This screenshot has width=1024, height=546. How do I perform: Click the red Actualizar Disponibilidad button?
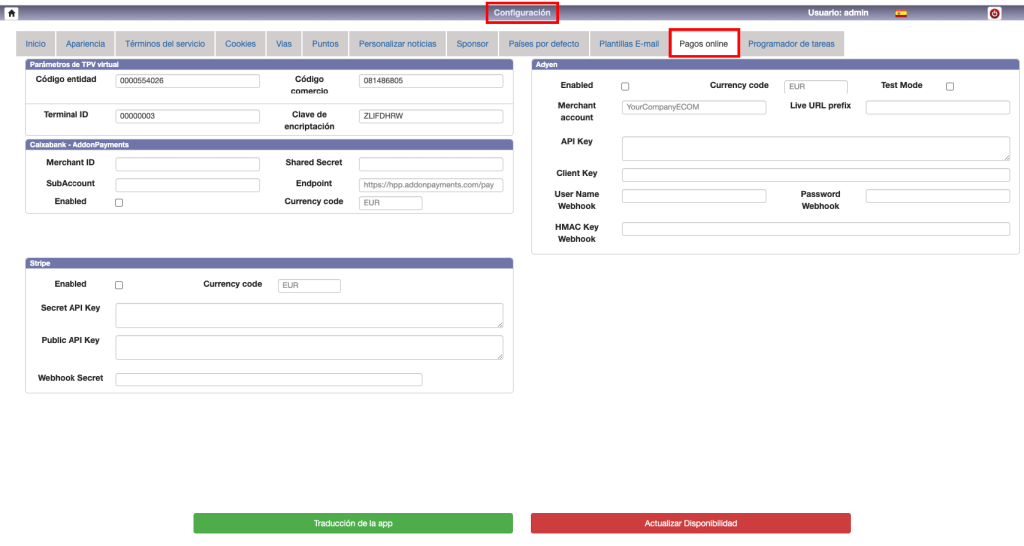pos(690,523)
